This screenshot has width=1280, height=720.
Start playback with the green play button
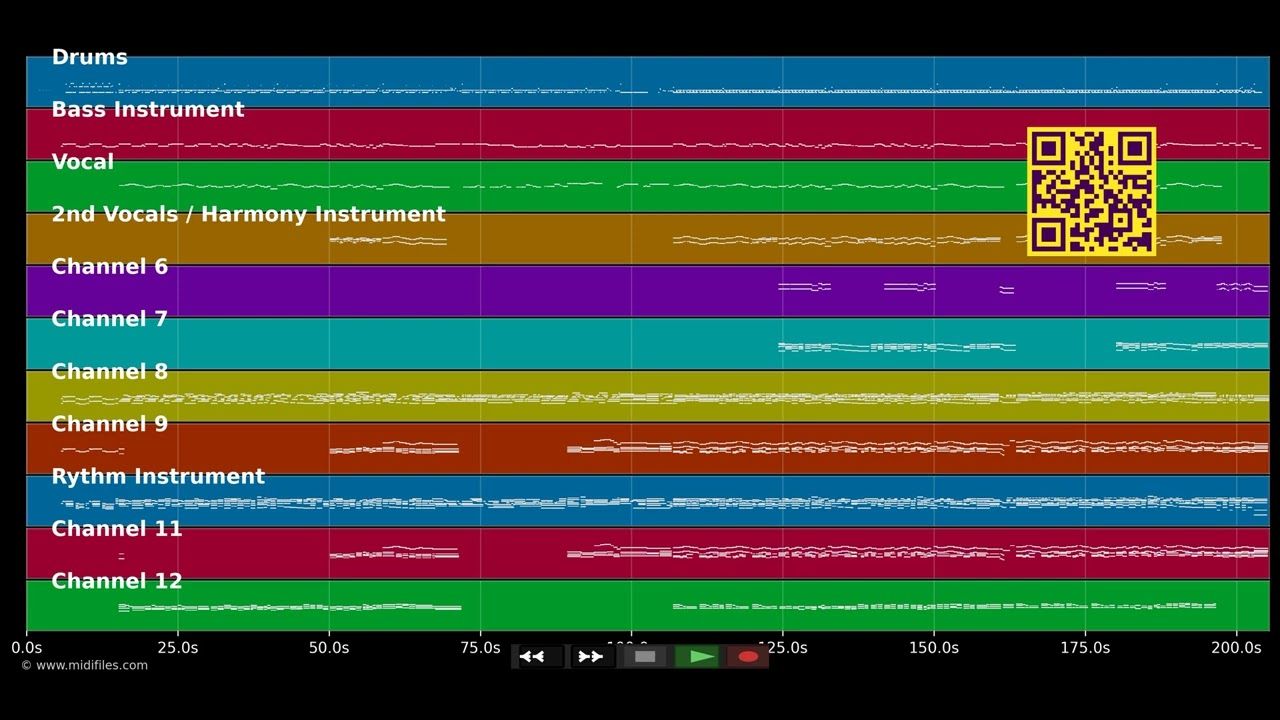[697, 657]
